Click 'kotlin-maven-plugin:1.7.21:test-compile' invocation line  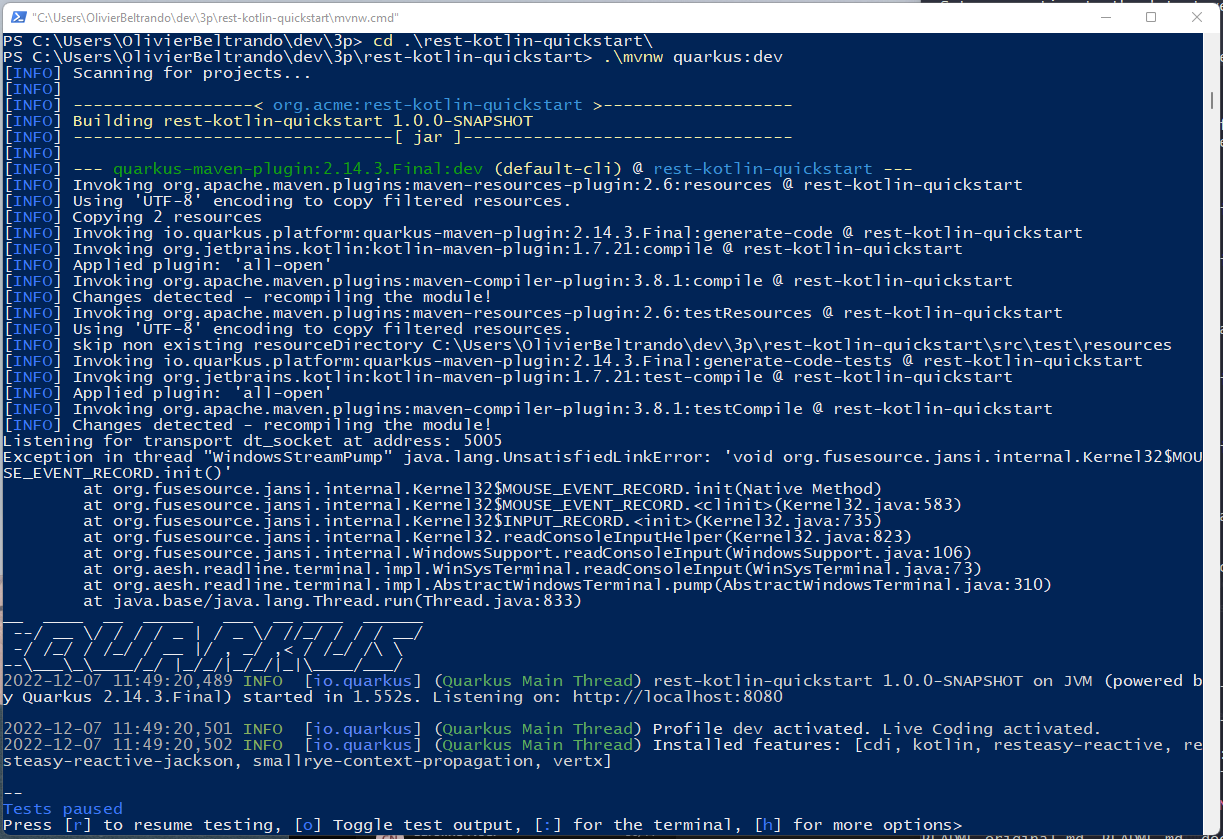coord(542,377)
